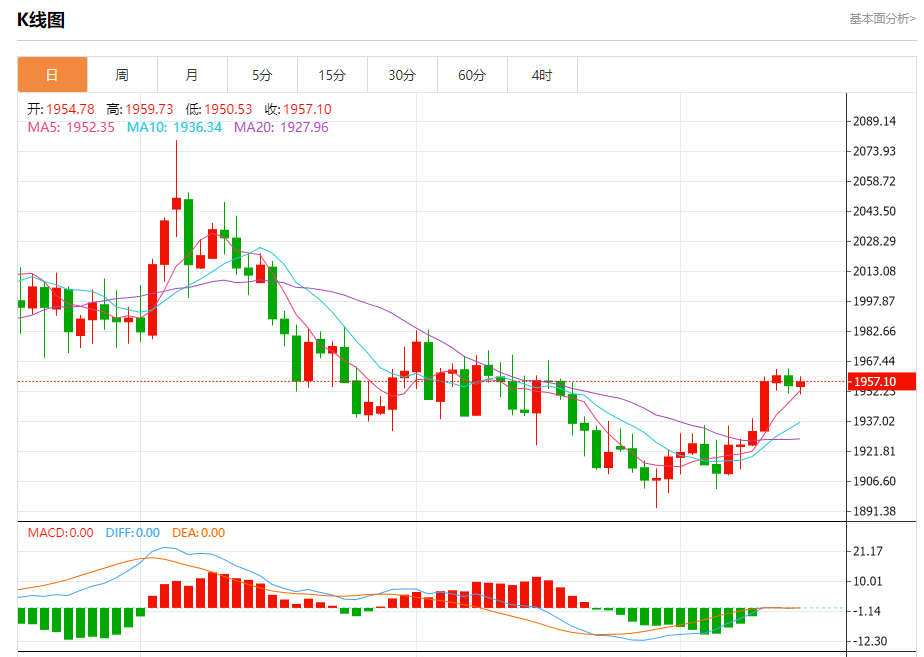
Task: Click the 高:1959.73 high price value
Action: coord(140,109)
